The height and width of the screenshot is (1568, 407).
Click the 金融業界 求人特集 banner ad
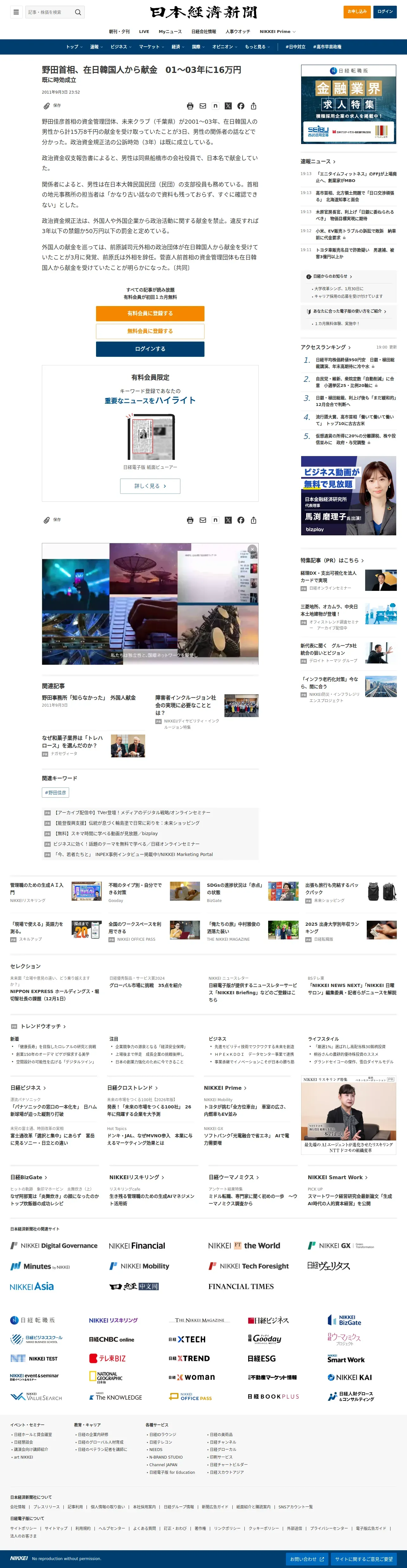[349, 104]
